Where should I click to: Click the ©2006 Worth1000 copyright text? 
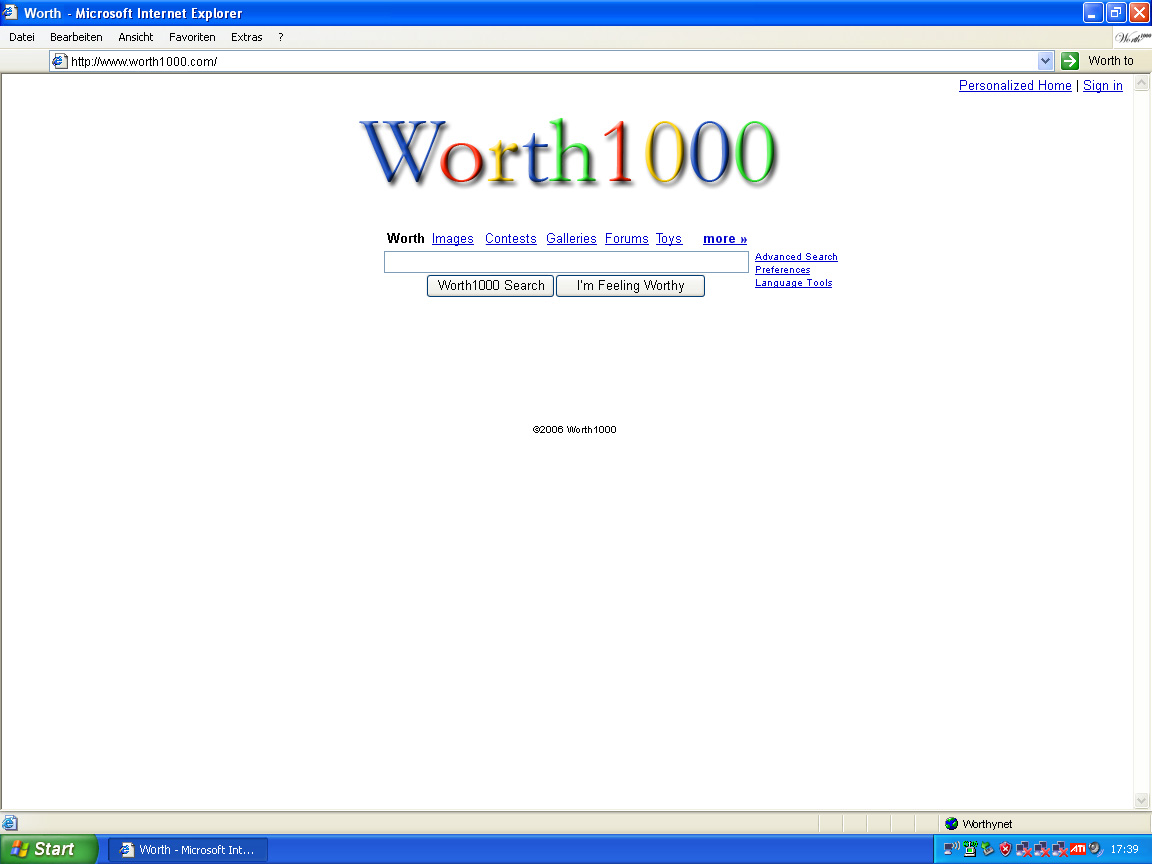pyautogui.click(x=575, y=430)
